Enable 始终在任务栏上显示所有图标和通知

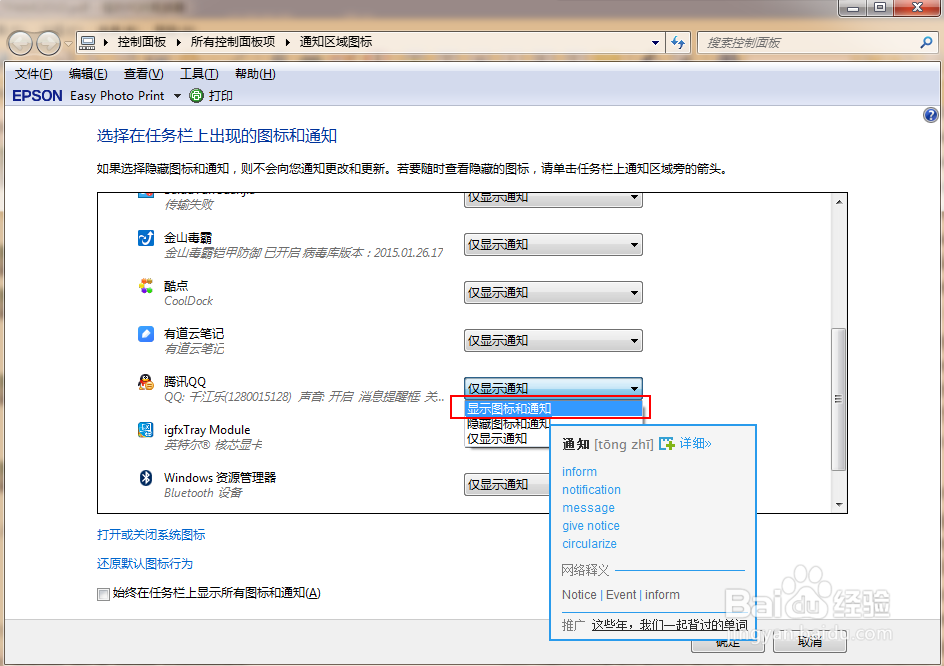pyautogui.click(x=103, y=593)
